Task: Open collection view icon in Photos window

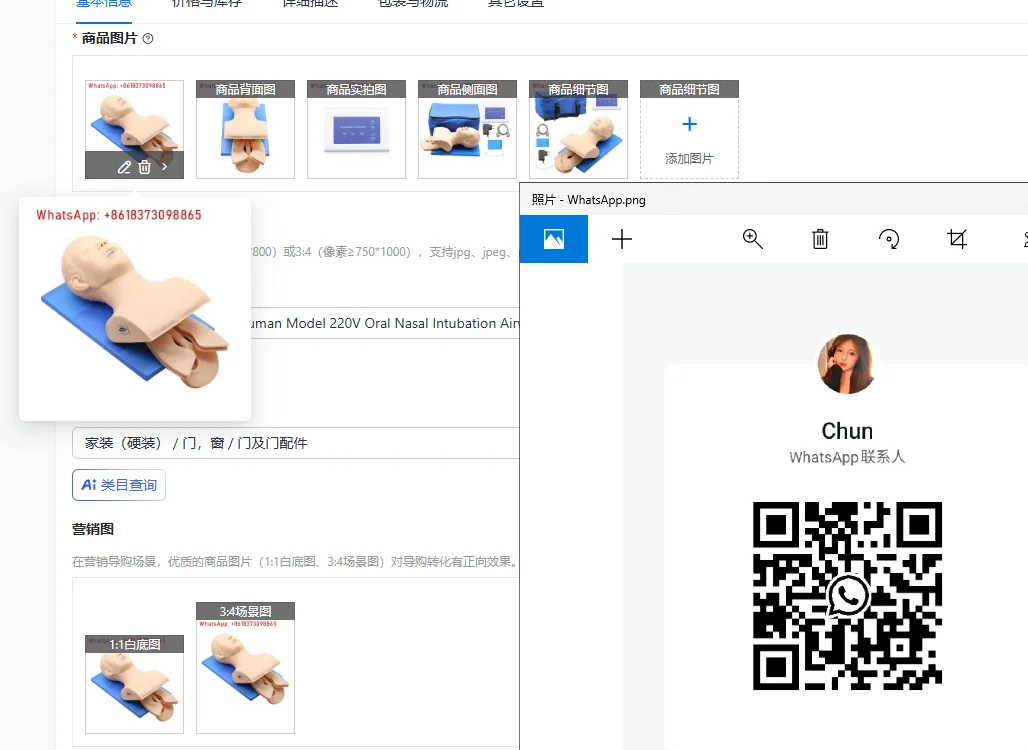Action: 554,239
